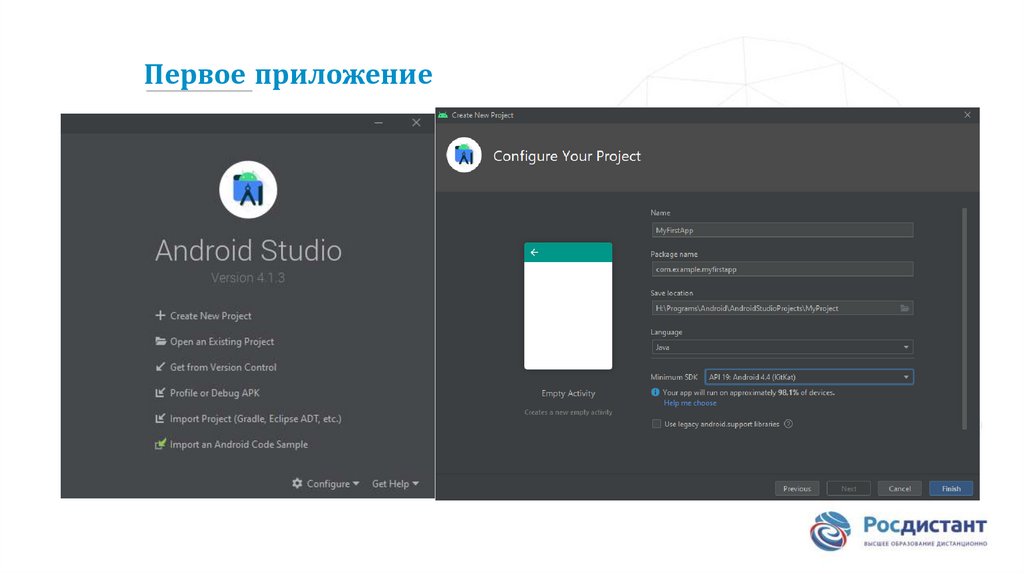The width and height of the screenshot is (1024, 574).
Task: Open the Get Help dropdown menu
Action: point(395,484)
